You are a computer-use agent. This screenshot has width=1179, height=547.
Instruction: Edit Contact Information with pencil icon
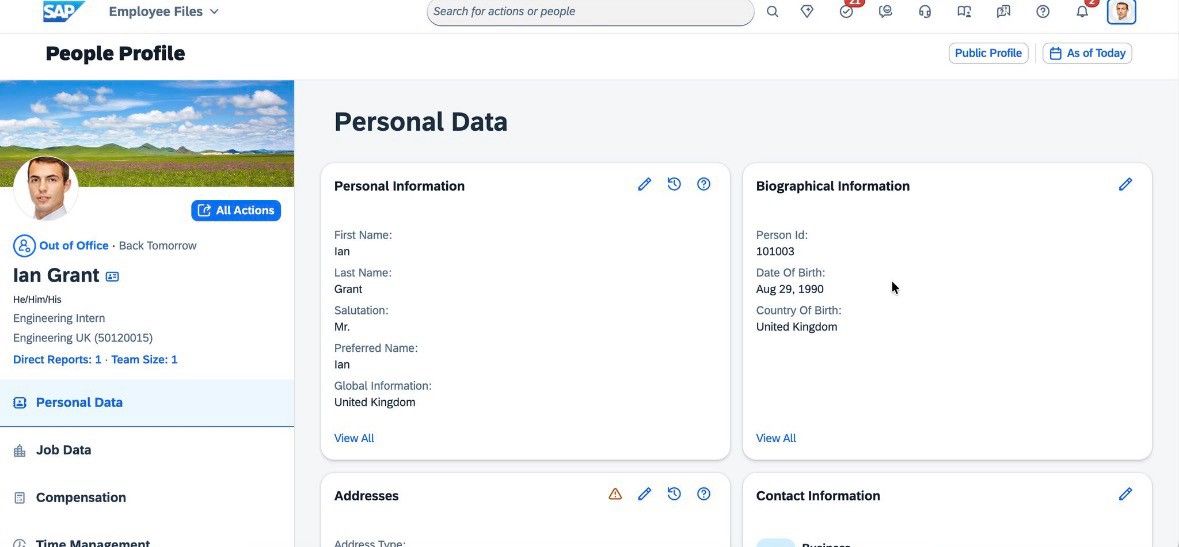1125,494
